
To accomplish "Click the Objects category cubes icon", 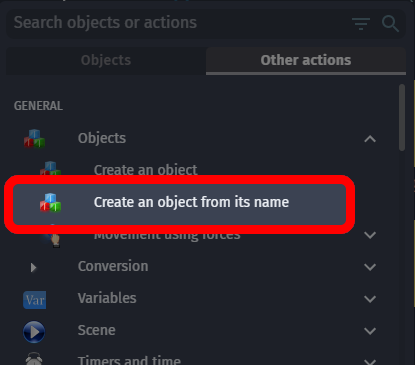I will pos(34,138).
